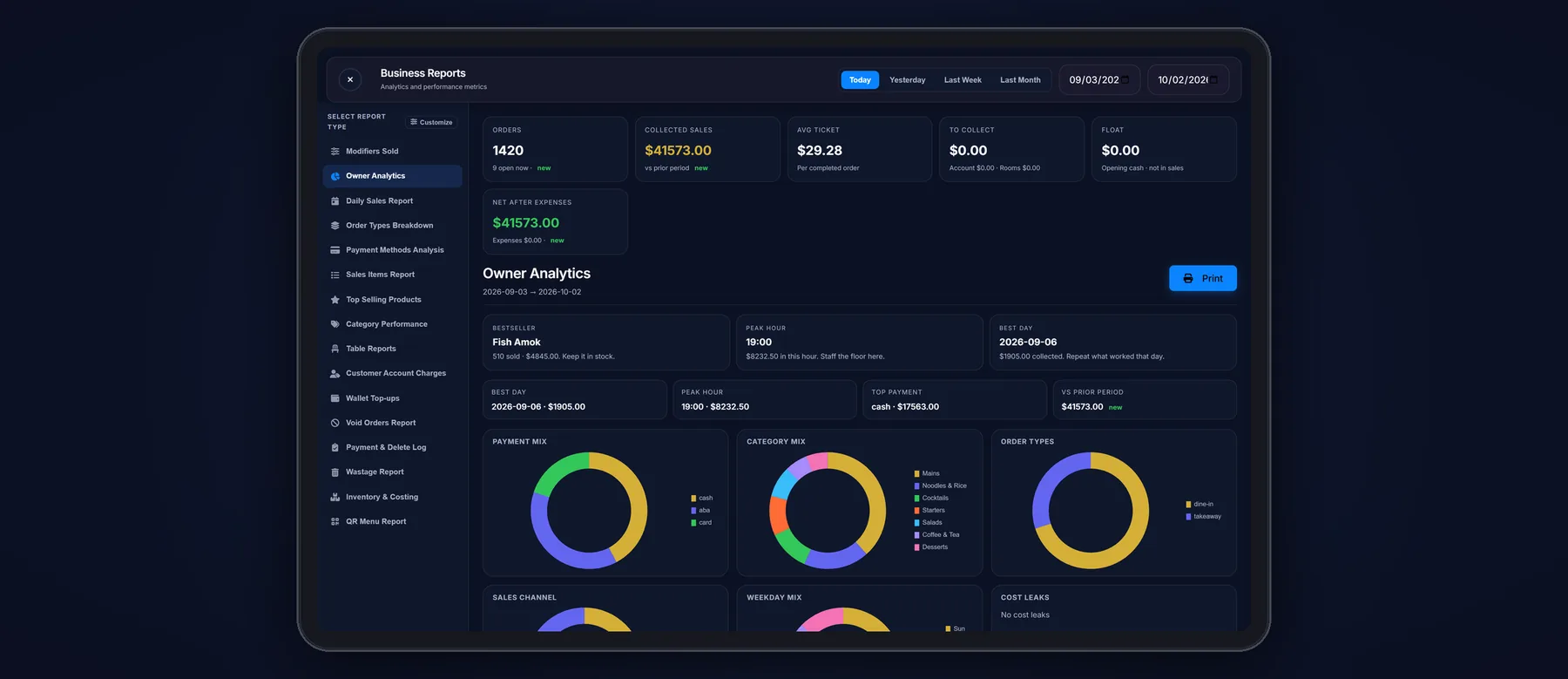Viewport: 1568px width, 679px height.
Task: Close Business Reports with the X button
Action: [349, 79]
